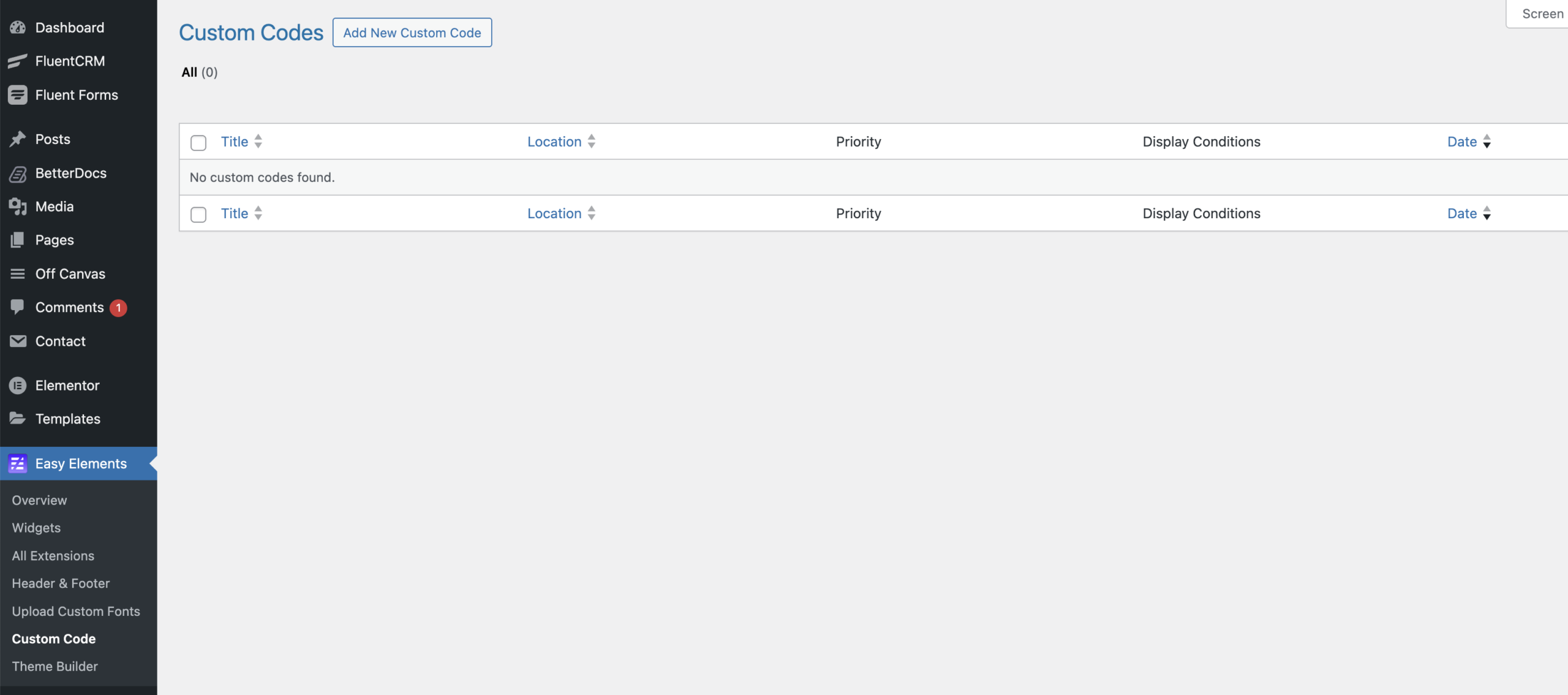Screen dimensions: 1568x695
Task: Click the Elementor logo icon
Action: (x=18, y=385)
